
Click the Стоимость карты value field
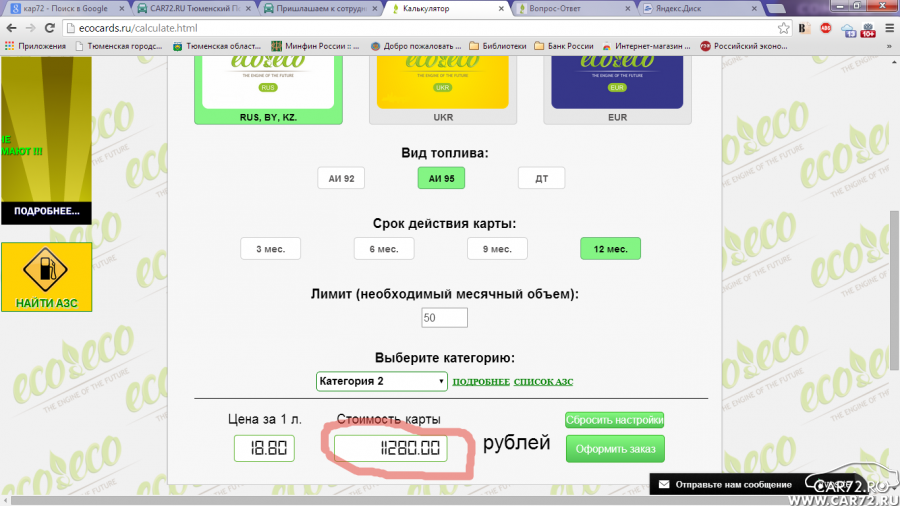(390, 448)
